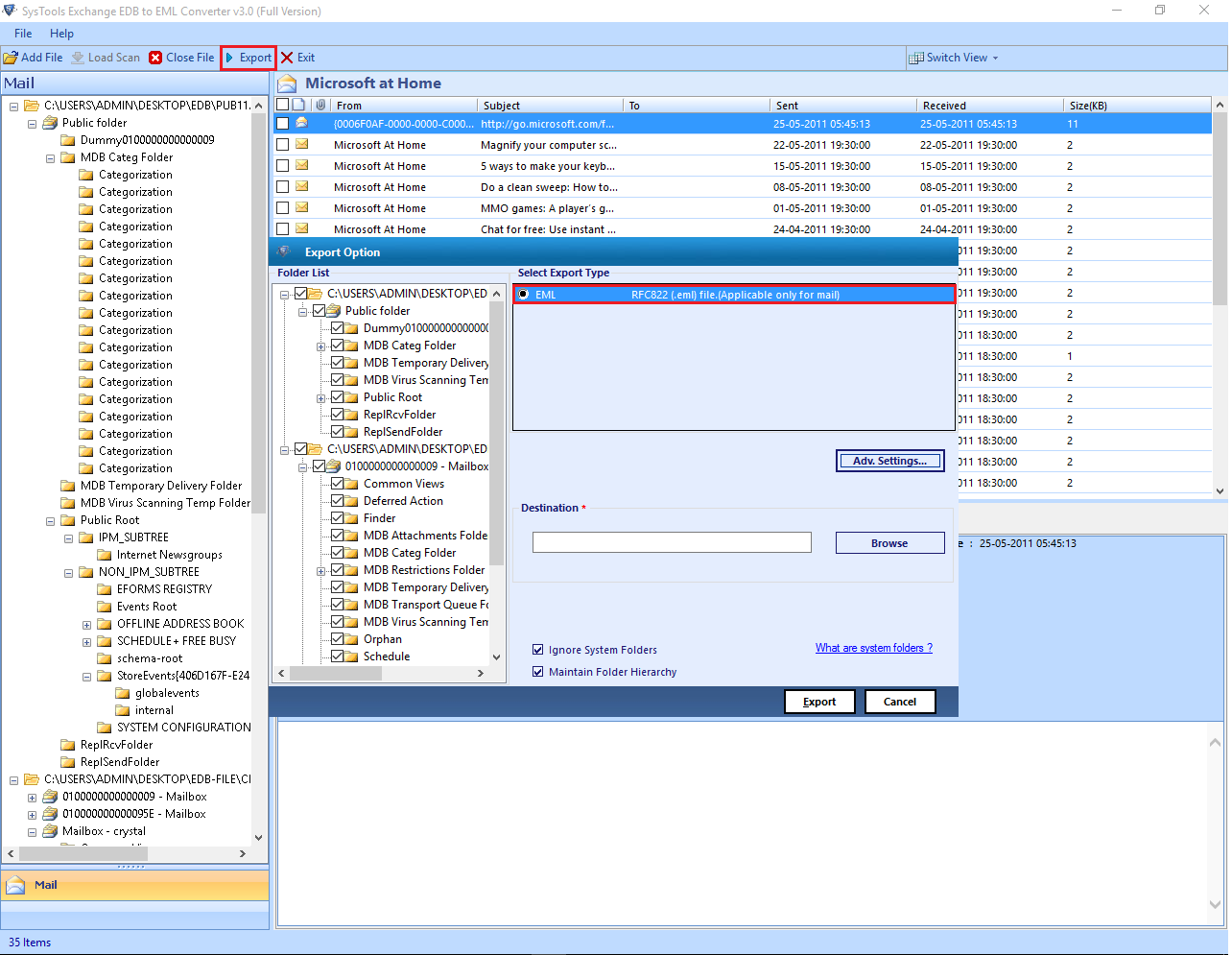Toggle the Common Views checkbox

(338, 484)
